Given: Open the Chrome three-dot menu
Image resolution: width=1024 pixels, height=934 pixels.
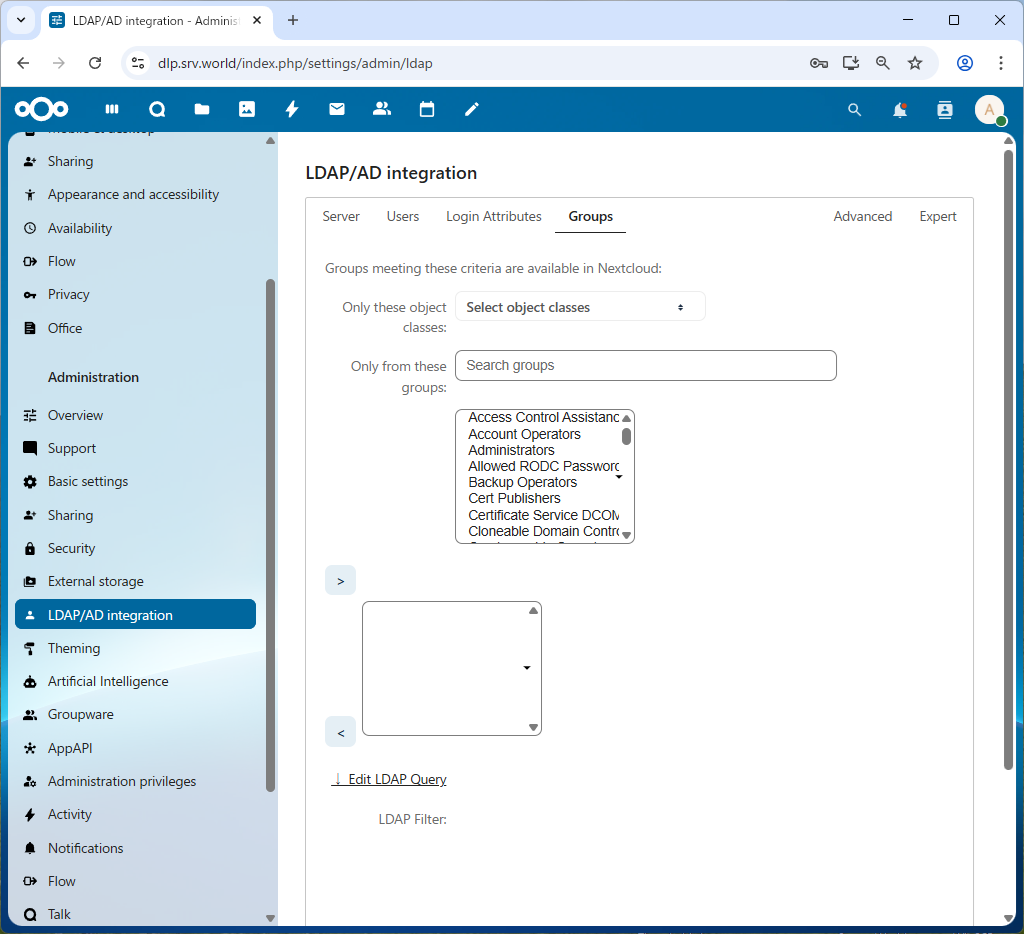Looking at the screenshot, I should click(x=1000, y=63).
